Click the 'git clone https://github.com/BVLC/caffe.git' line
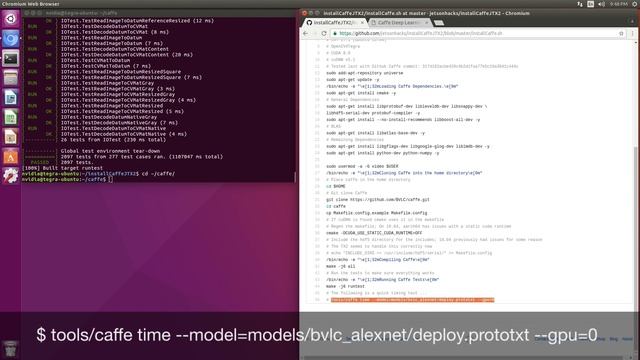 378,200
